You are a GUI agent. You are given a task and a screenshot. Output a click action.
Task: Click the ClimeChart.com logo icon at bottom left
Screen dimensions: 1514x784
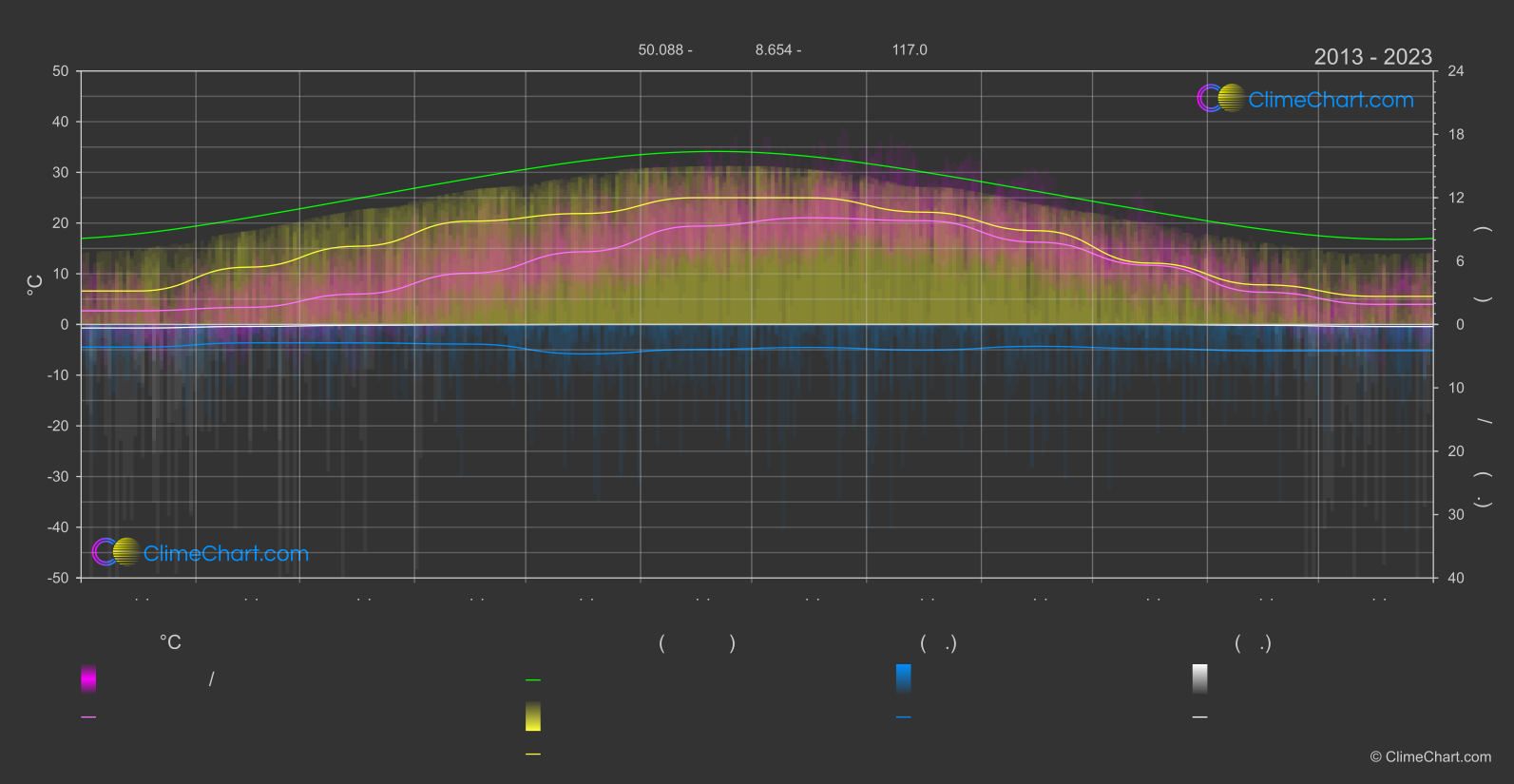(x=117, y=551)
